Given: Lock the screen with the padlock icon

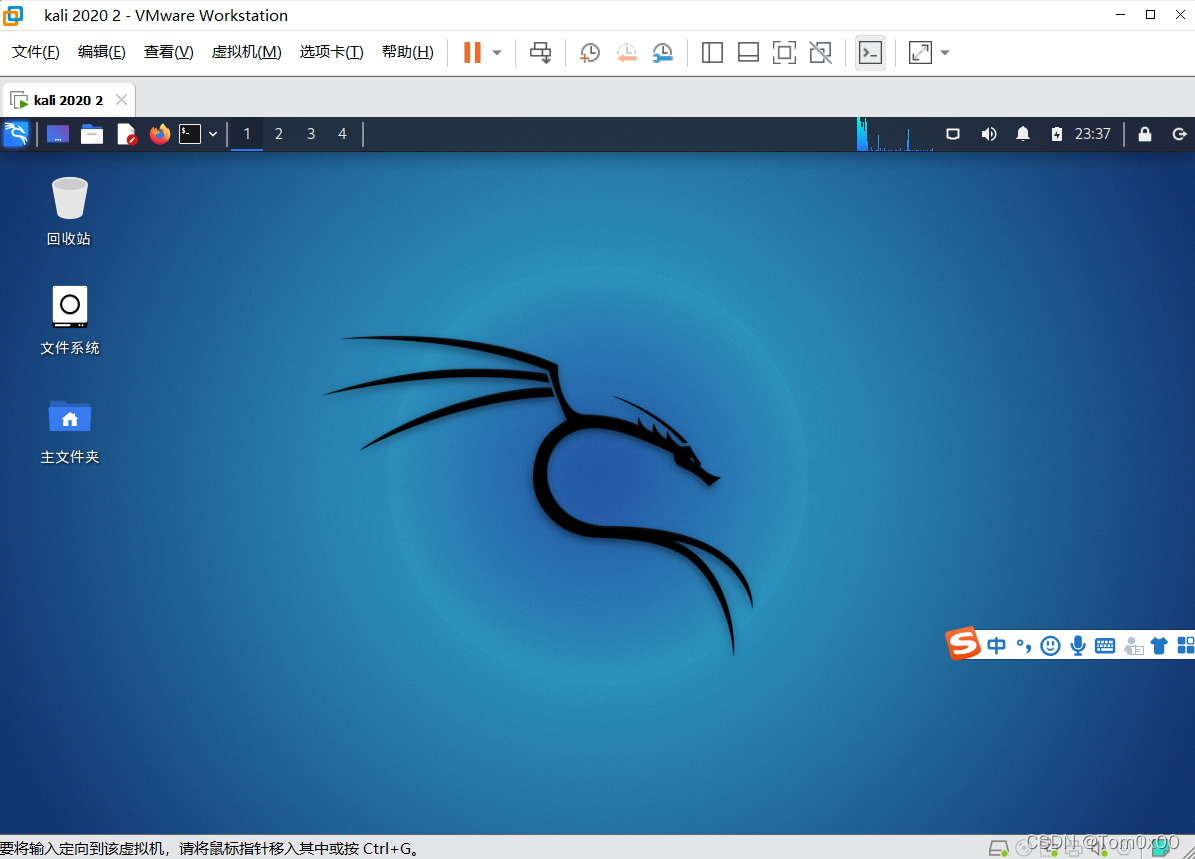Looking at the screenshot, I should coord(1145,134).
